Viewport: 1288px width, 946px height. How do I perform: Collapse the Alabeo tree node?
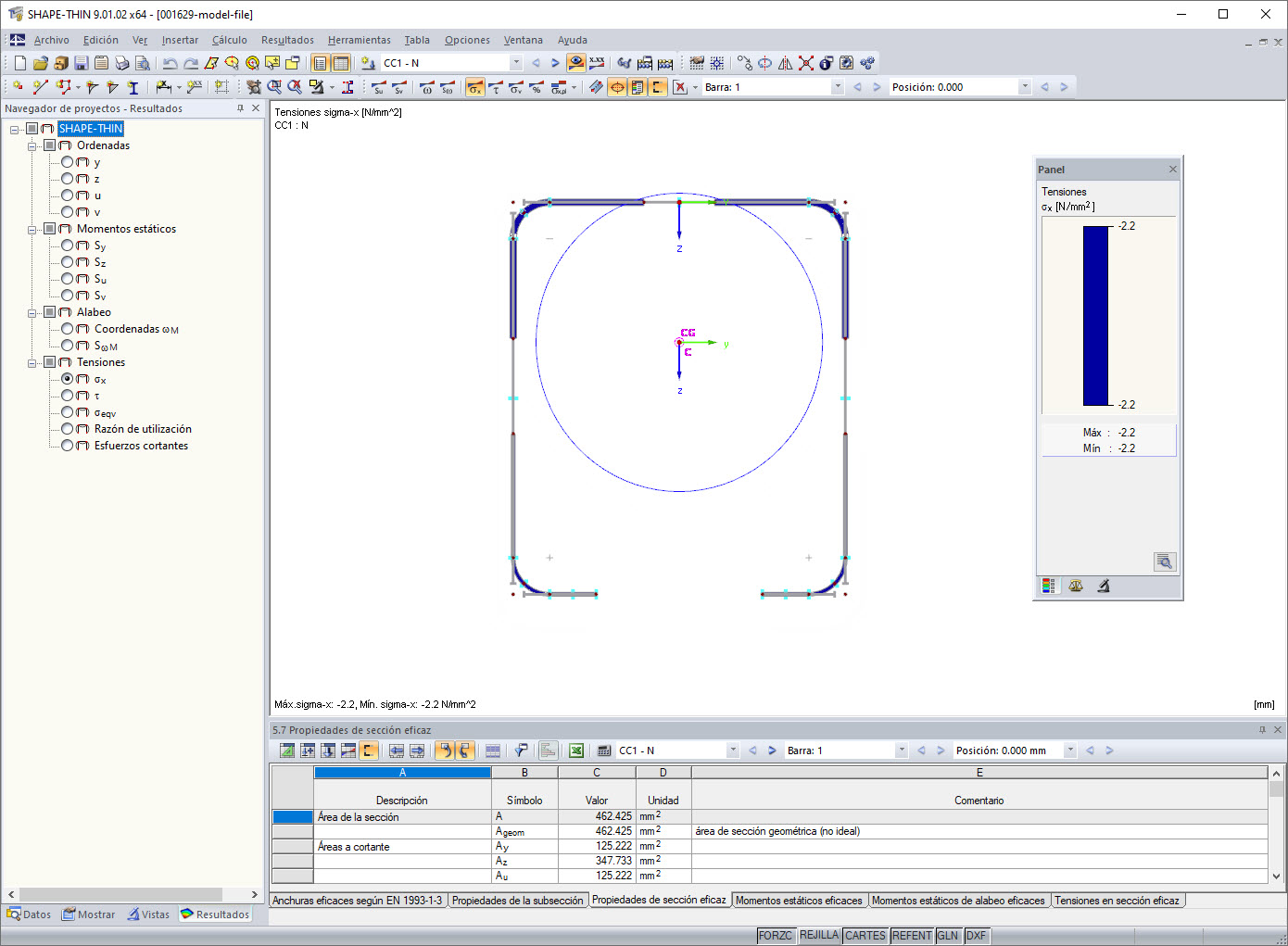32,313
